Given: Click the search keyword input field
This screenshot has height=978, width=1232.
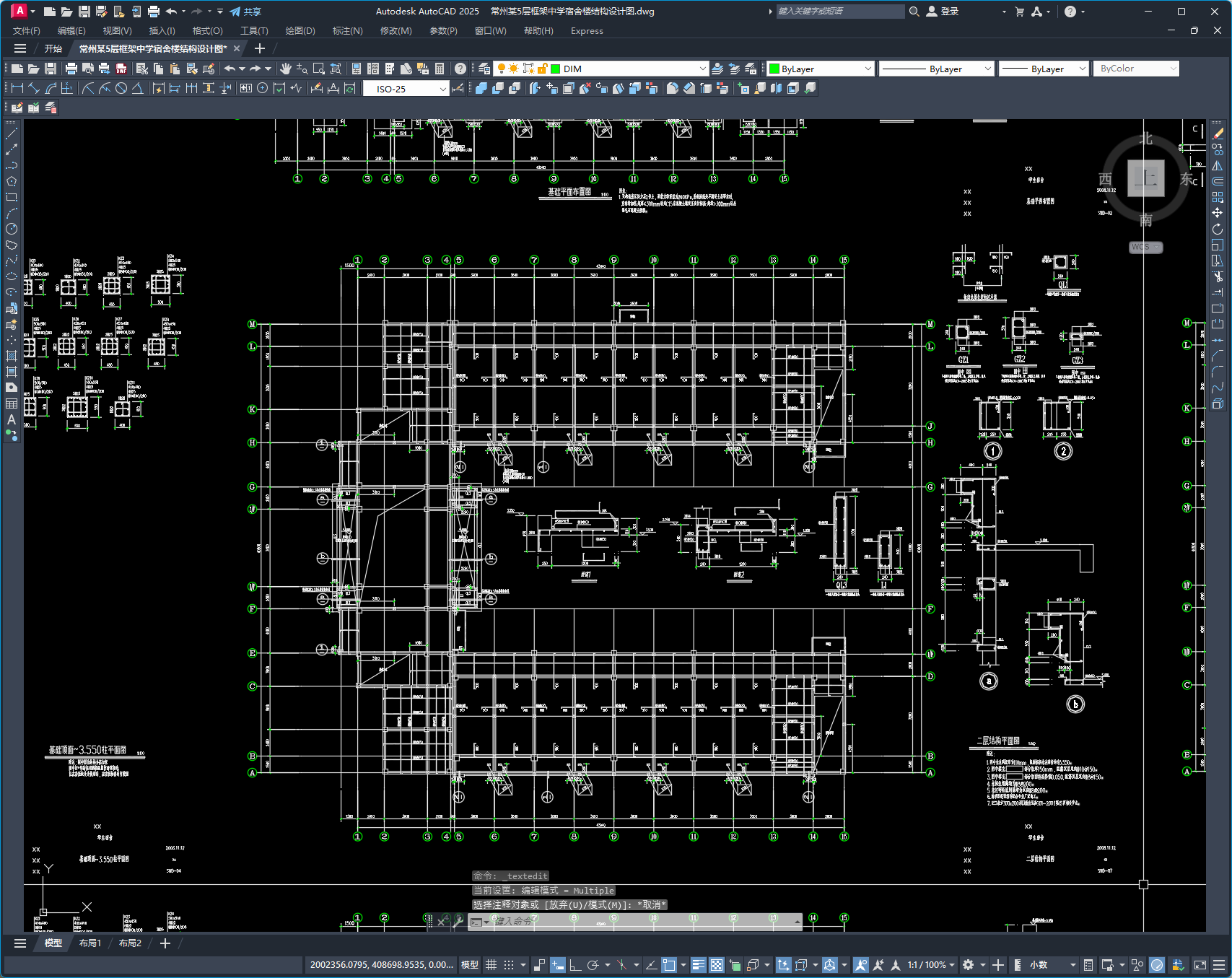Looking at the screenshot, I should pos(840,12).
